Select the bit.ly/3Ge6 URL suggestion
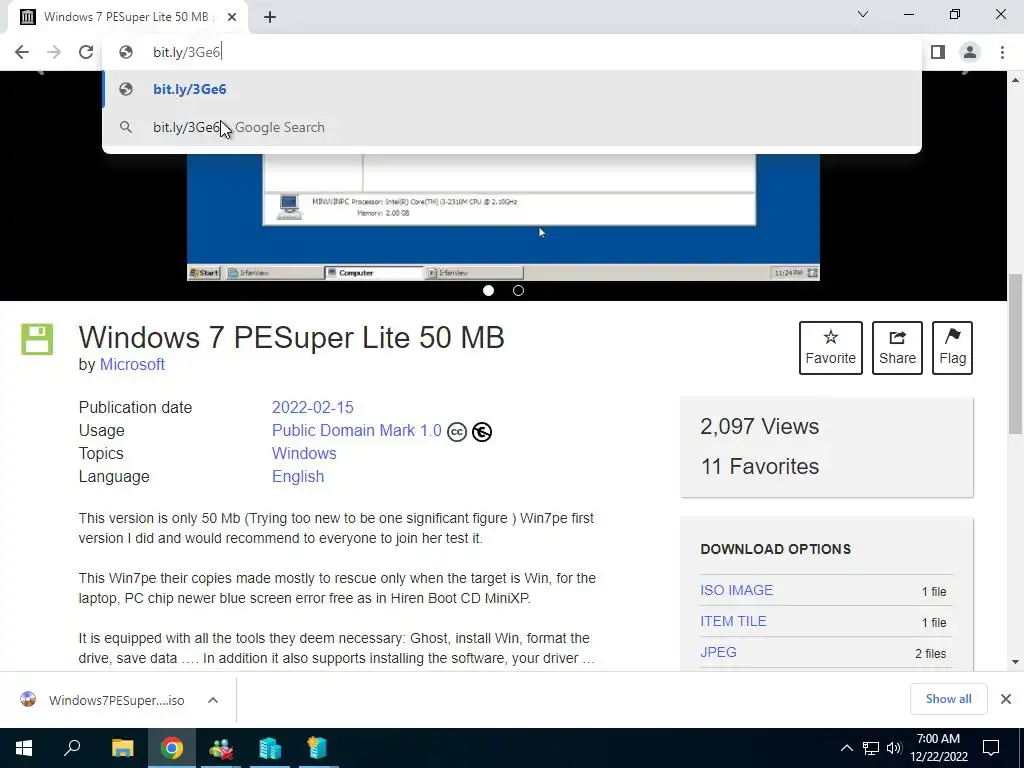This screenshot has height=768, width=1024. pyautogui.click(x=512, y=89)
